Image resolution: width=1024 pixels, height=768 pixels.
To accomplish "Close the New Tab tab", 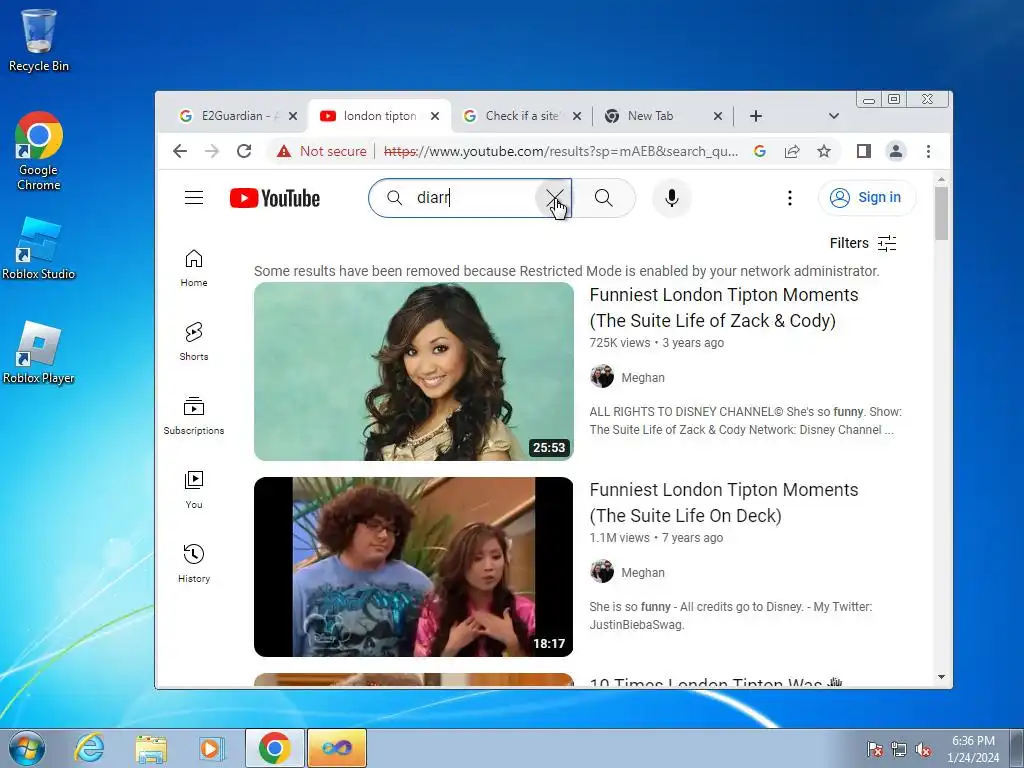I will 718,116.
